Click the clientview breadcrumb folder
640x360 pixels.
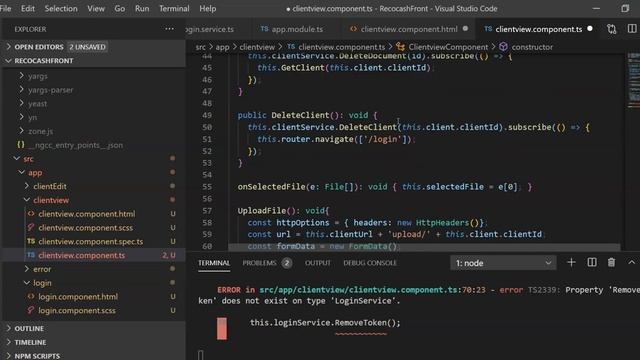coord(257,47)
